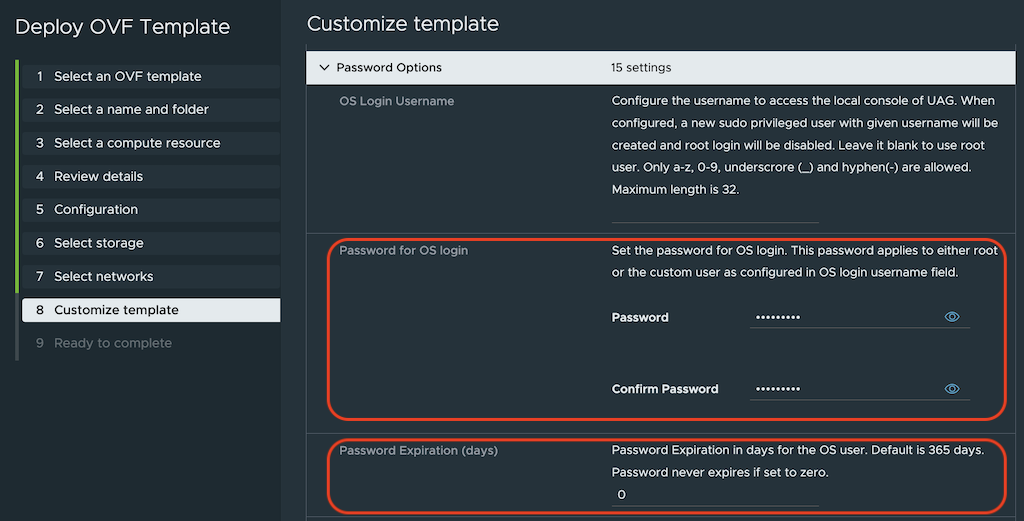Click into the Confirm Password input field
This screenshot has width=1024, height=521.
(x=842, y=389)
